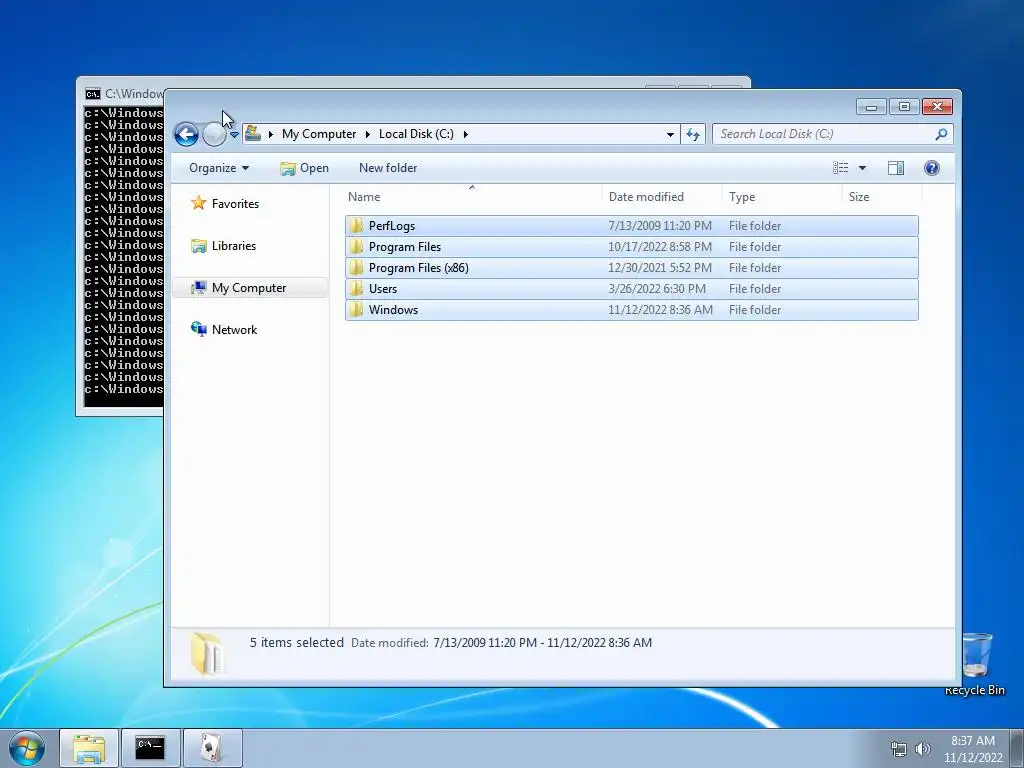Select Program Files (x86) folder name
This screenshot has width=1024, height=768.
pyautogui.click(x=419, y=268)
